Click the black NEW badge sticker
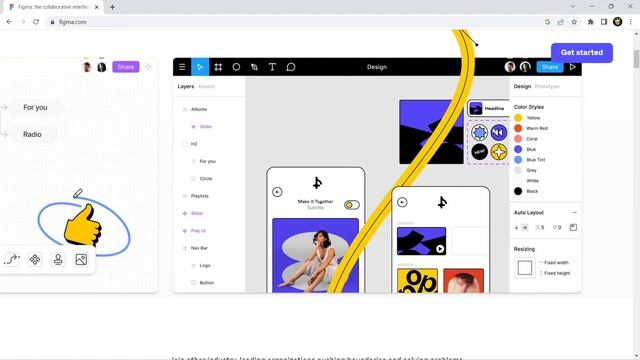Viewport: 640px width, 360px height. pos(480,152)
